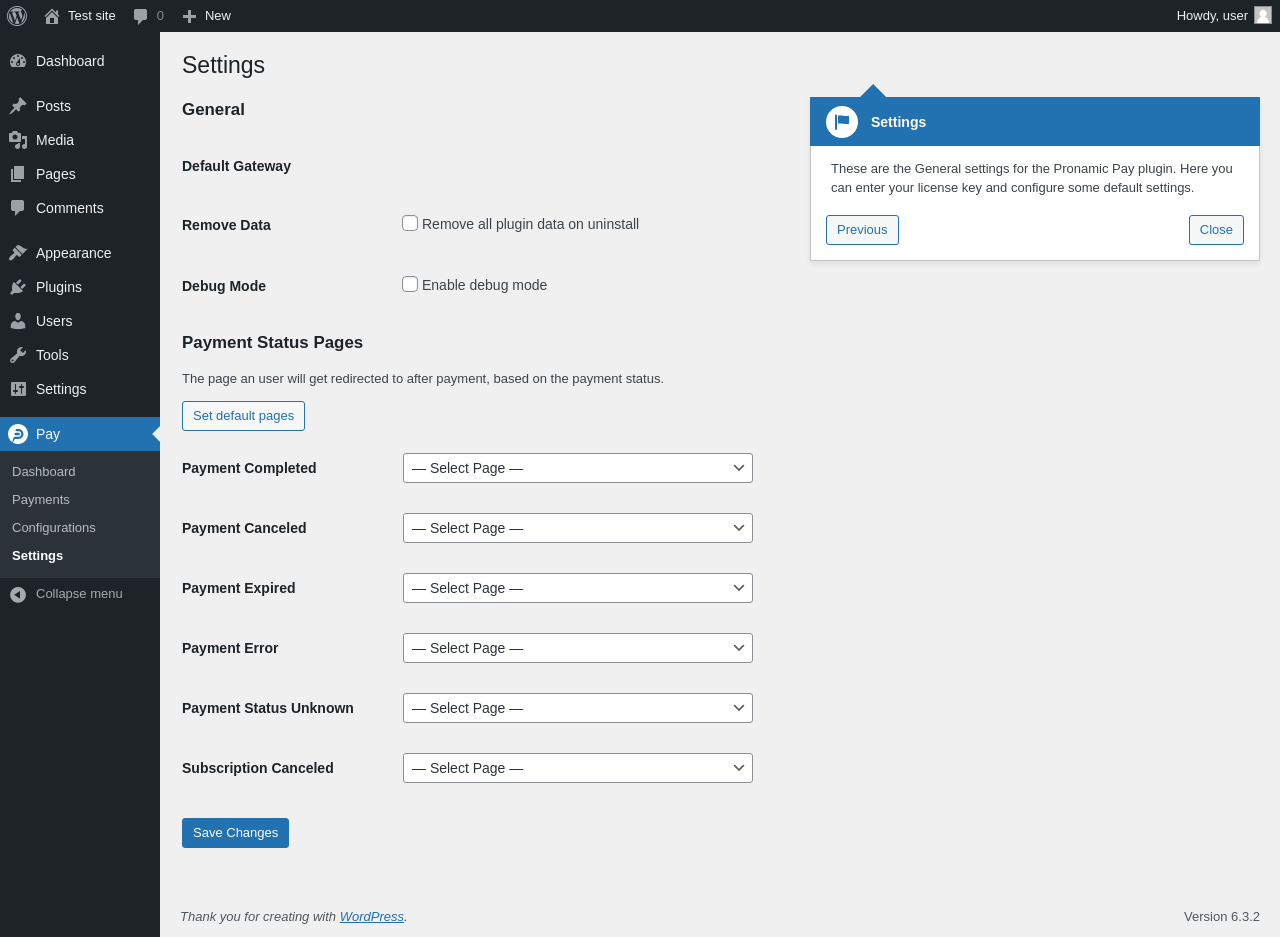Screen dimensions: 1280x937
Task: Expand the Payment Expired page dropdown
Action: click(578, 588)
